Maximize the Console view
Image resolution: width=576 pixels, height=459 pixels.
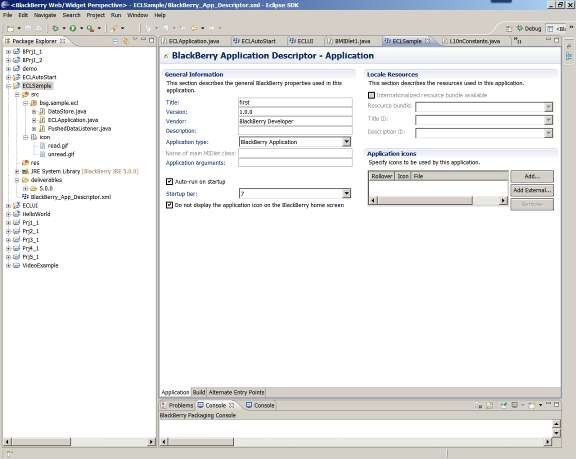[x=557, y=404]
